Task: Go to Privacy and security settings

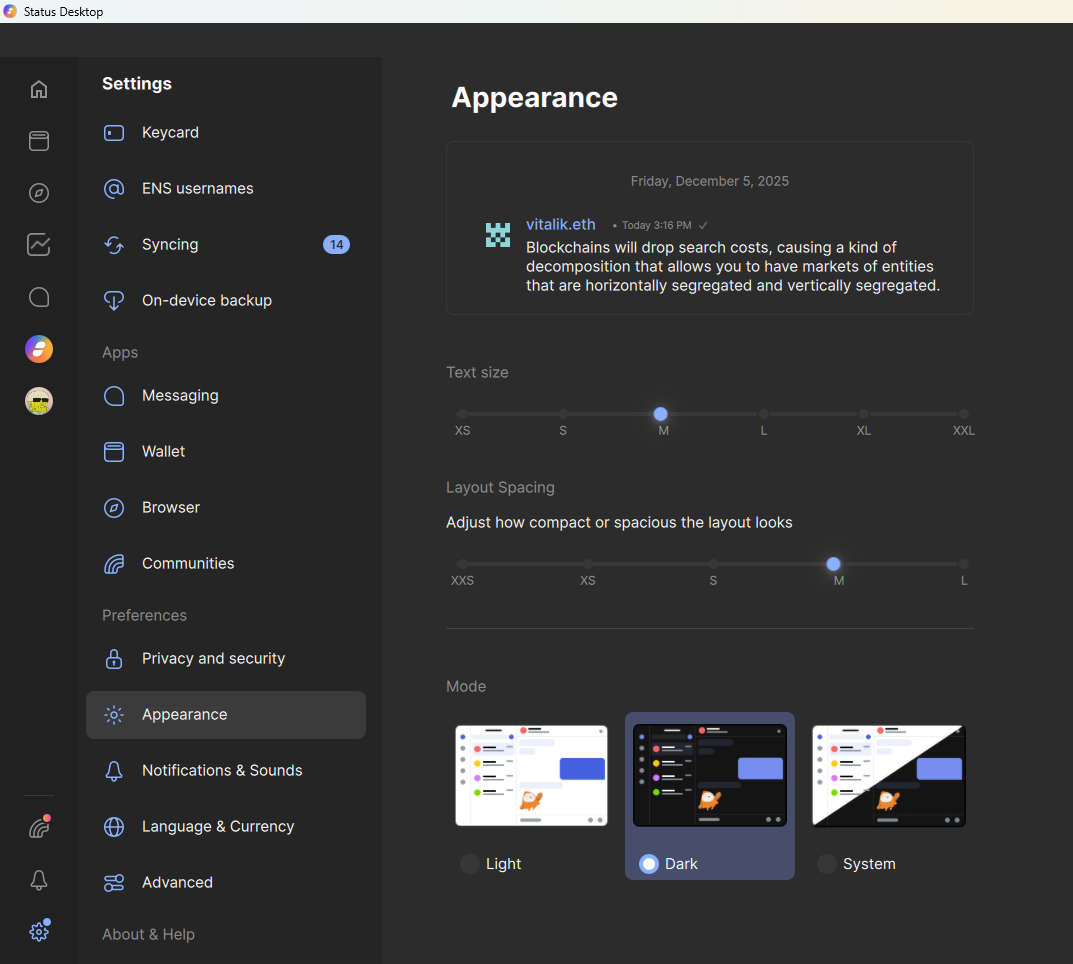Action: click(x=213, y=659)
